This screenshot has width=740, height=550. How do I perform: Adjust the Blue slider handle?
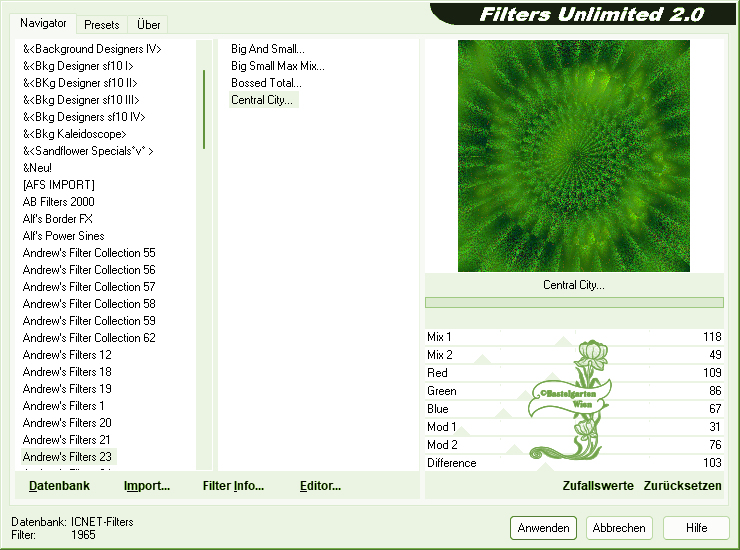[503, 413]
